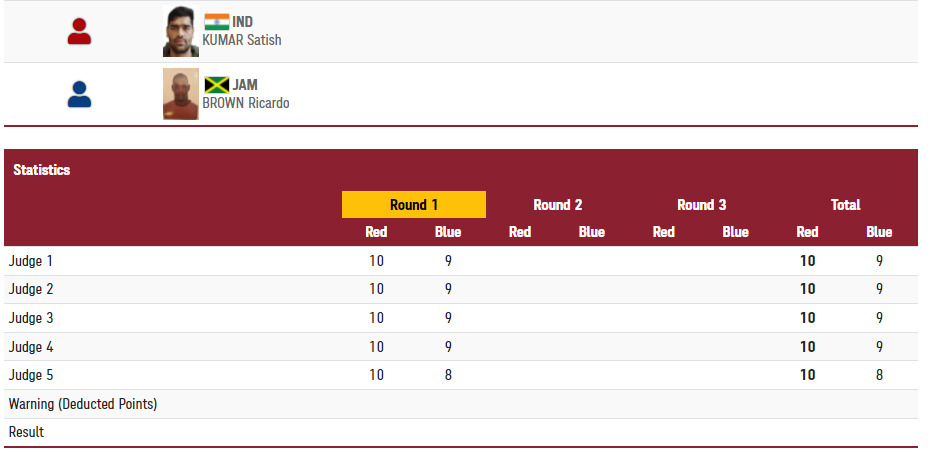Click the Warning (Deducted Points) row
932x452 pixels.
(83, 404)
